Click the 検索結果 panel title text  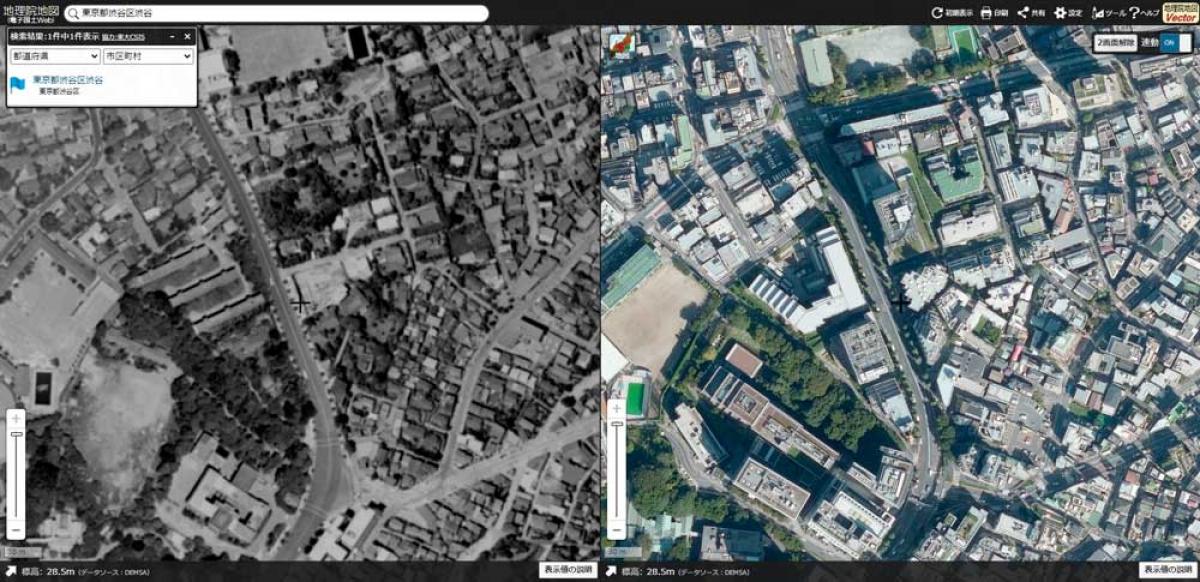[x=55, y=36]
